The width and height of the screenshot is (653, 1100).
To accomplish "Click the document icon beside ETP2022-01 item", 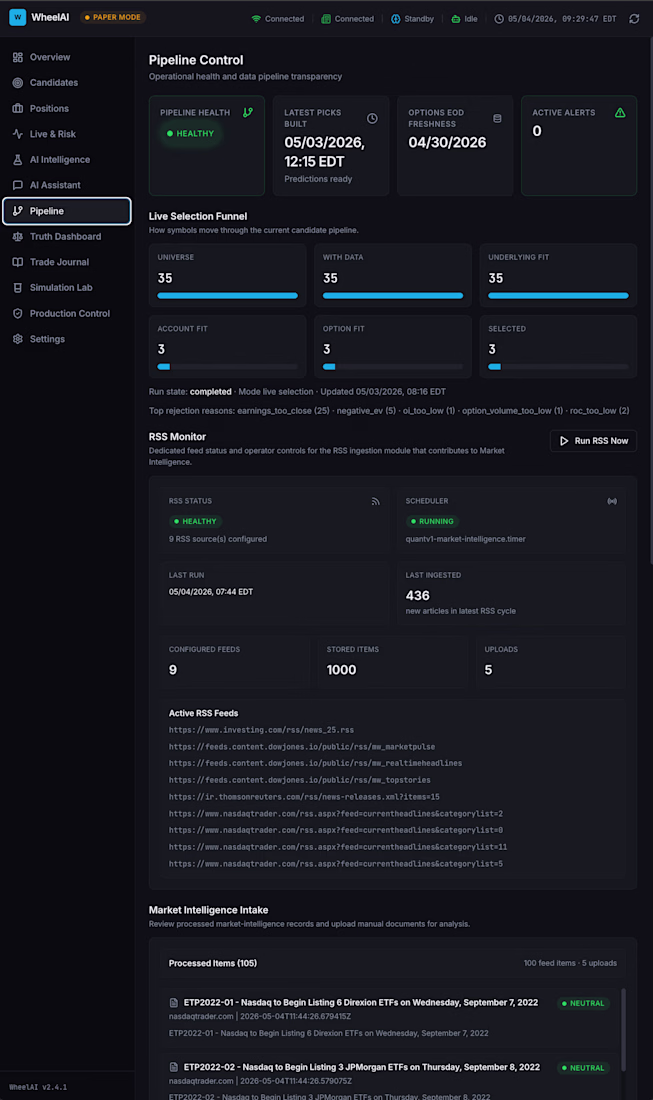I will coord(173,1003).
